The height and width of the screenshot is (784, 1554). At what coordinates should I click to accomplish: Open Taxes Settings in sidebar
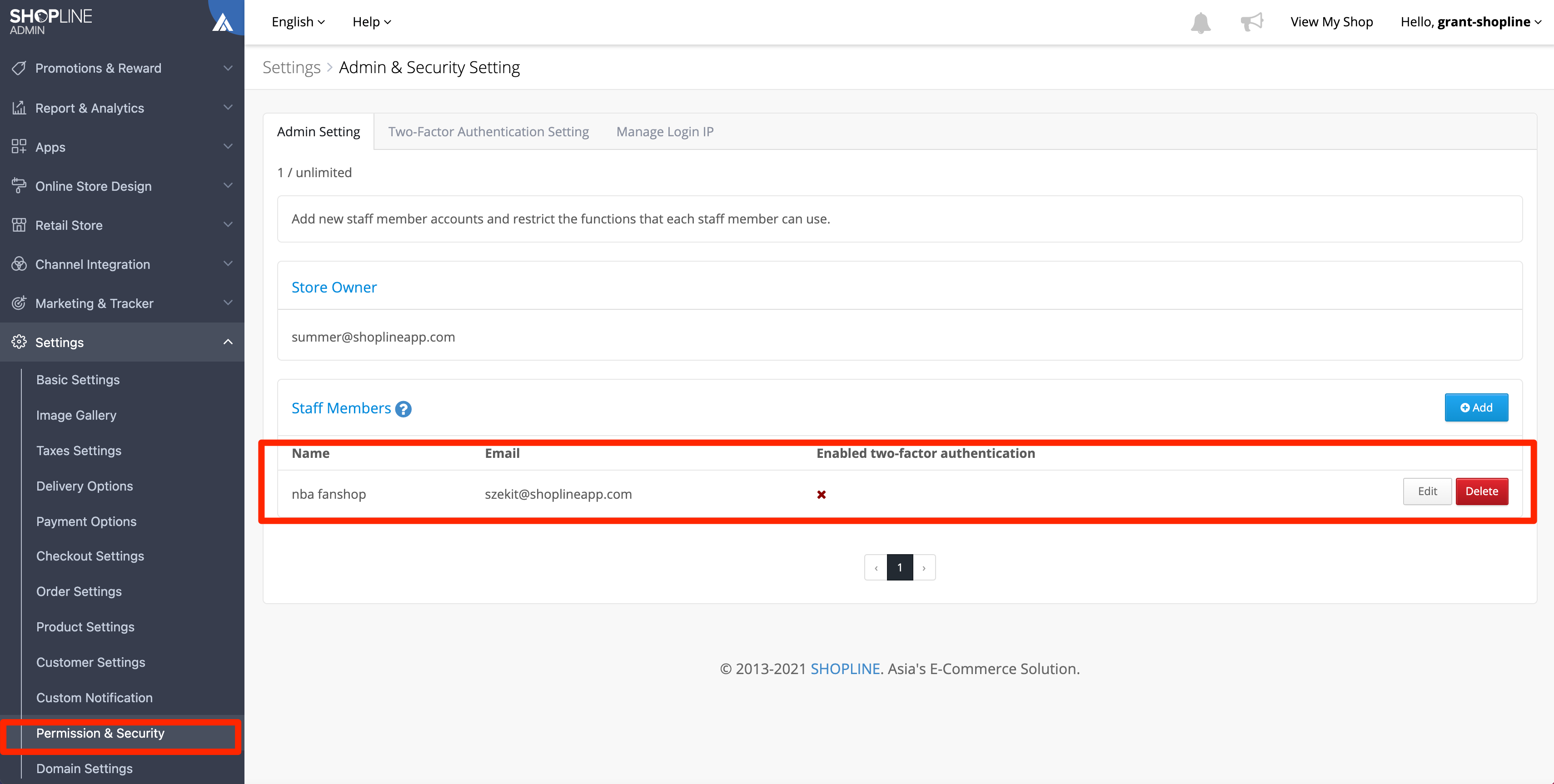tap(79, 451)
